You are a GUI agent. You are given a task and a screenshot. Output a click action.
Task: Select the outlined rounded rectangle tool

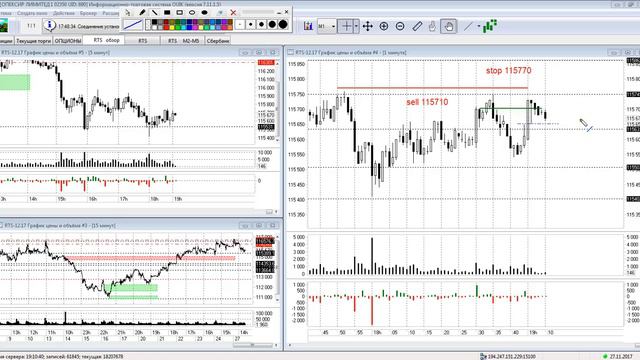tap(180, 13)
